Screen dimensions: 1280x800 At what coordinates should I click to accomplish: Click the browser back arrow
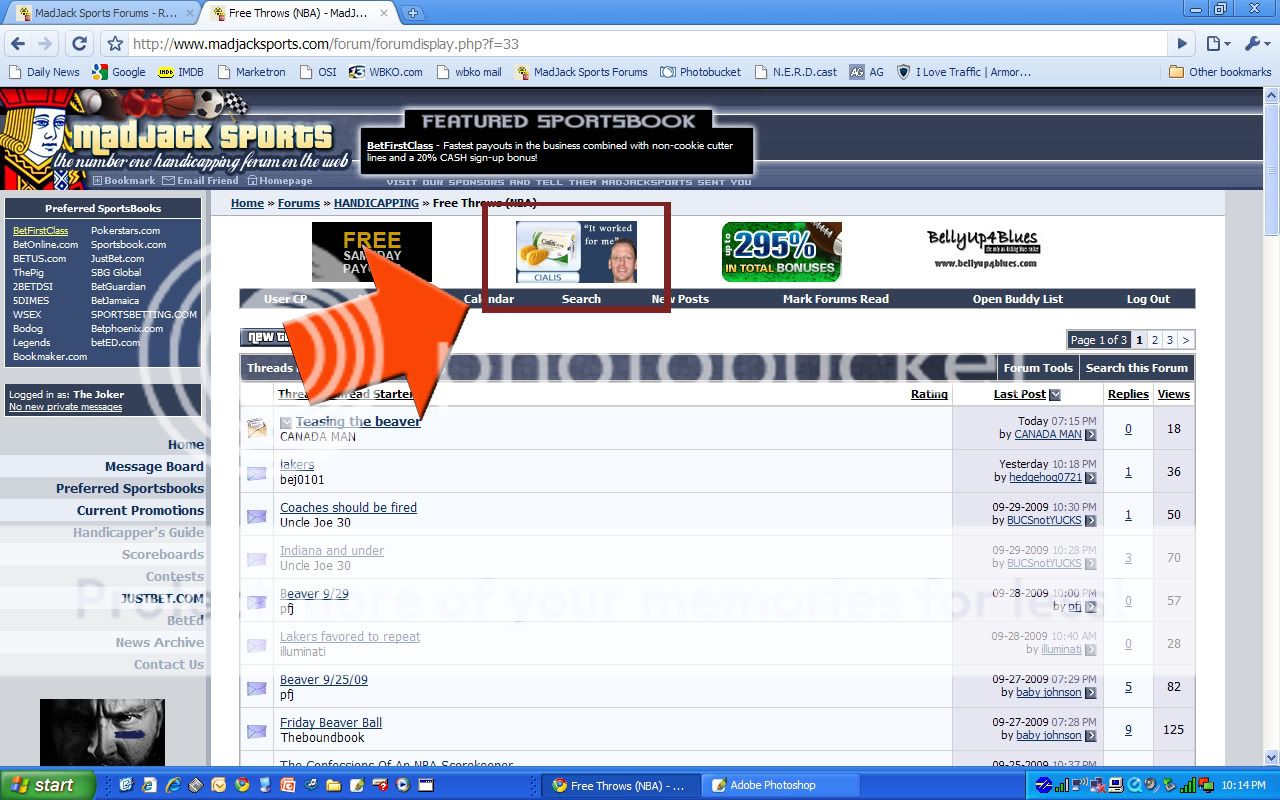(x=17, y=44)
